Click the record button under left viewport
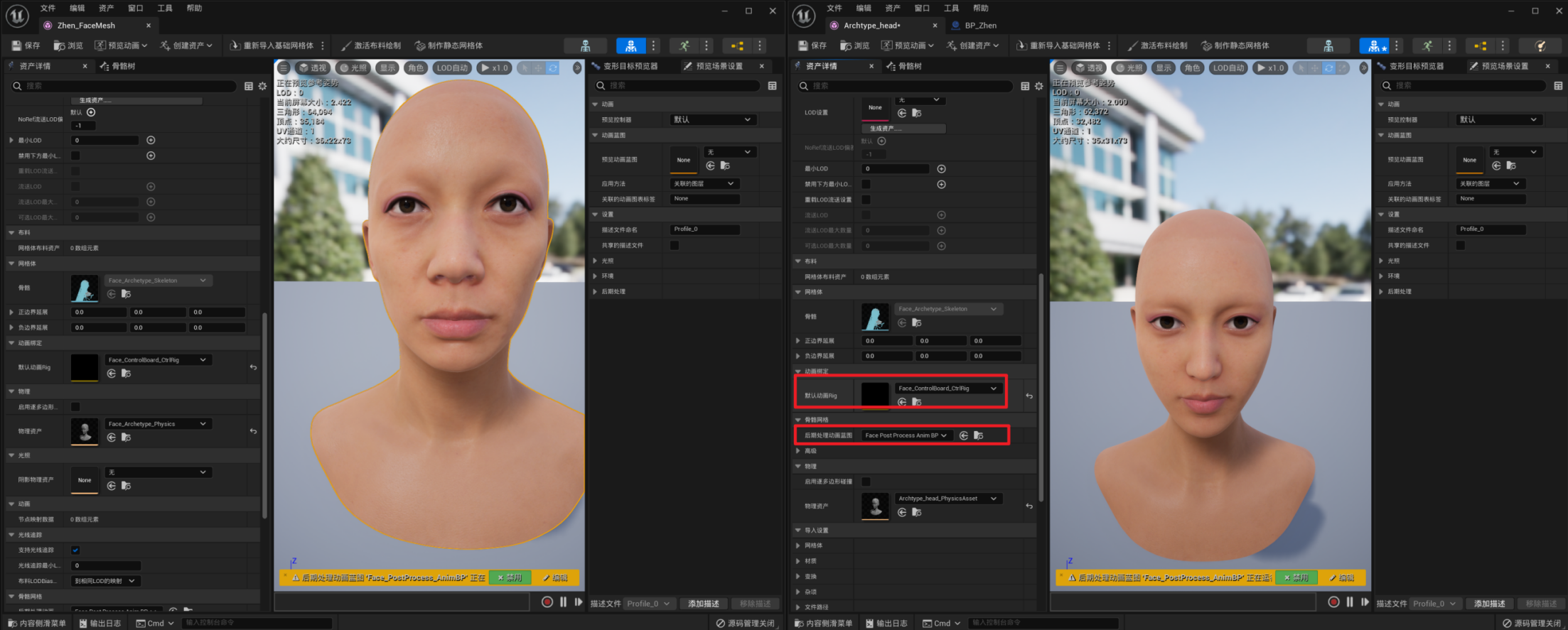 click(547, 602)
